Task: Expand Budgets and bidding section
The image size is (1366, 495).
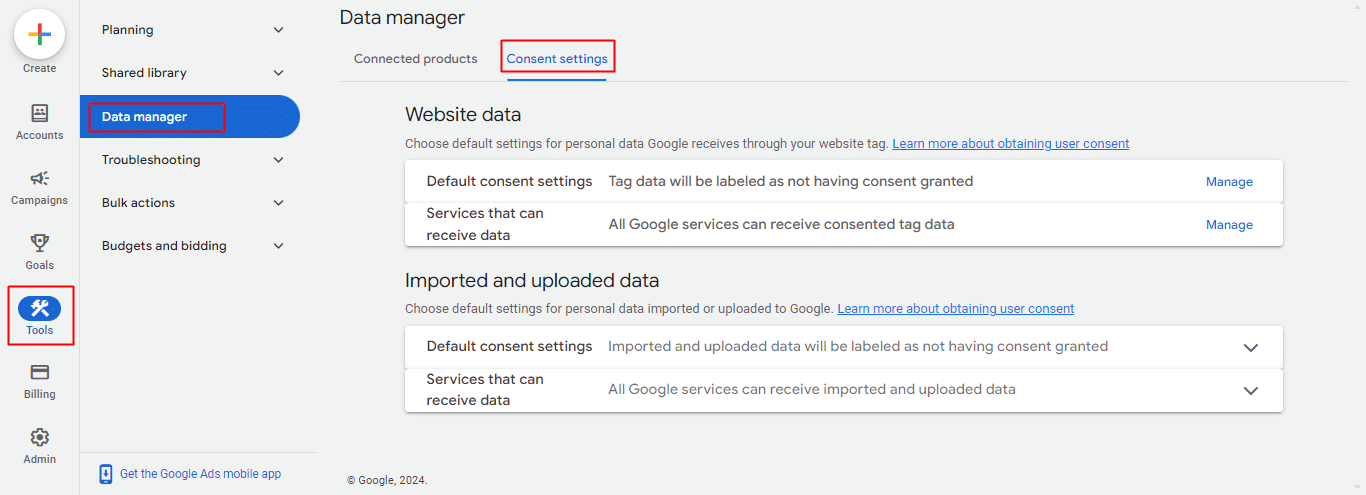Action: [279, 246]
